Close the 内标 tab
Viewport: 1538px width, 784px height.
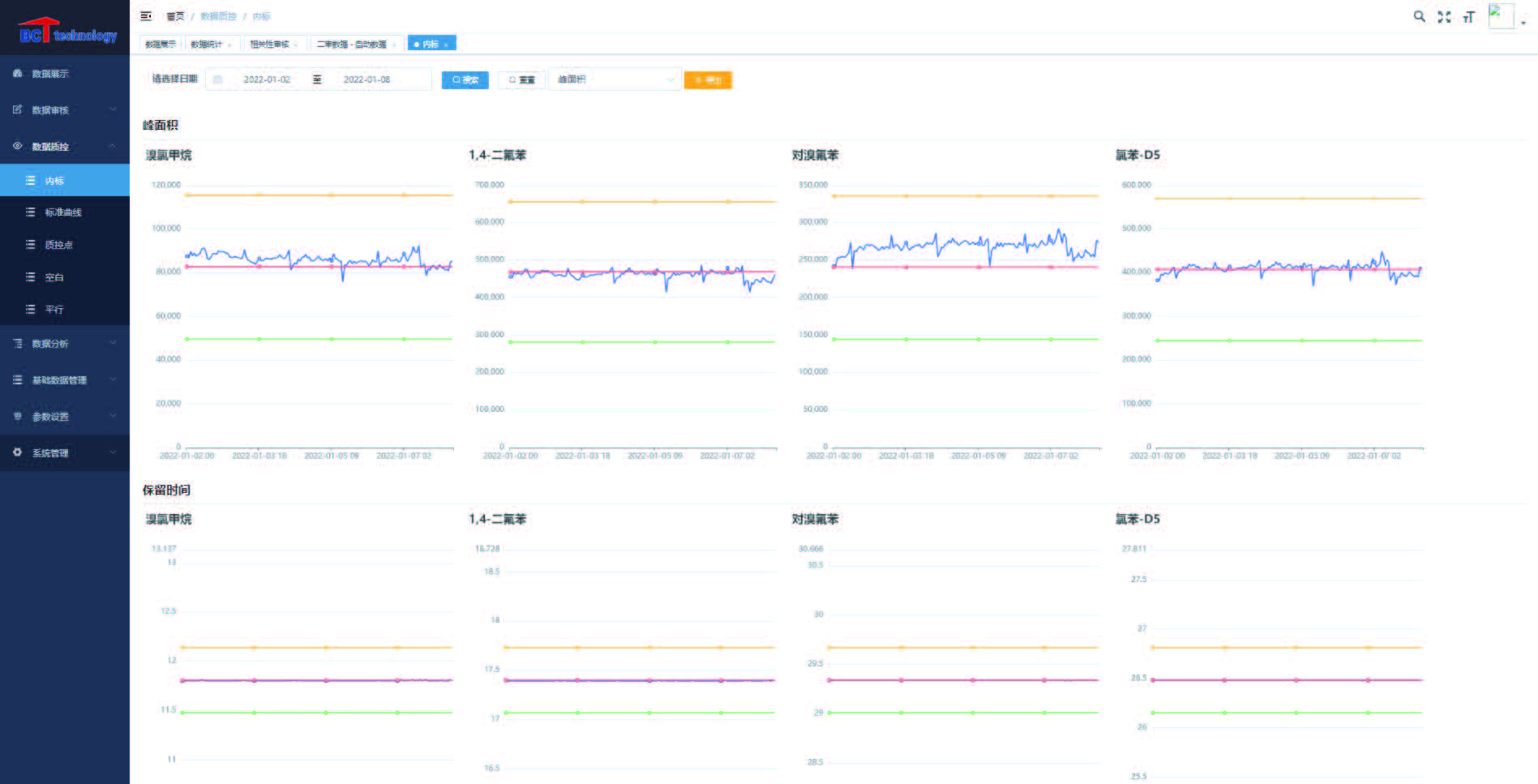point(446,45)
